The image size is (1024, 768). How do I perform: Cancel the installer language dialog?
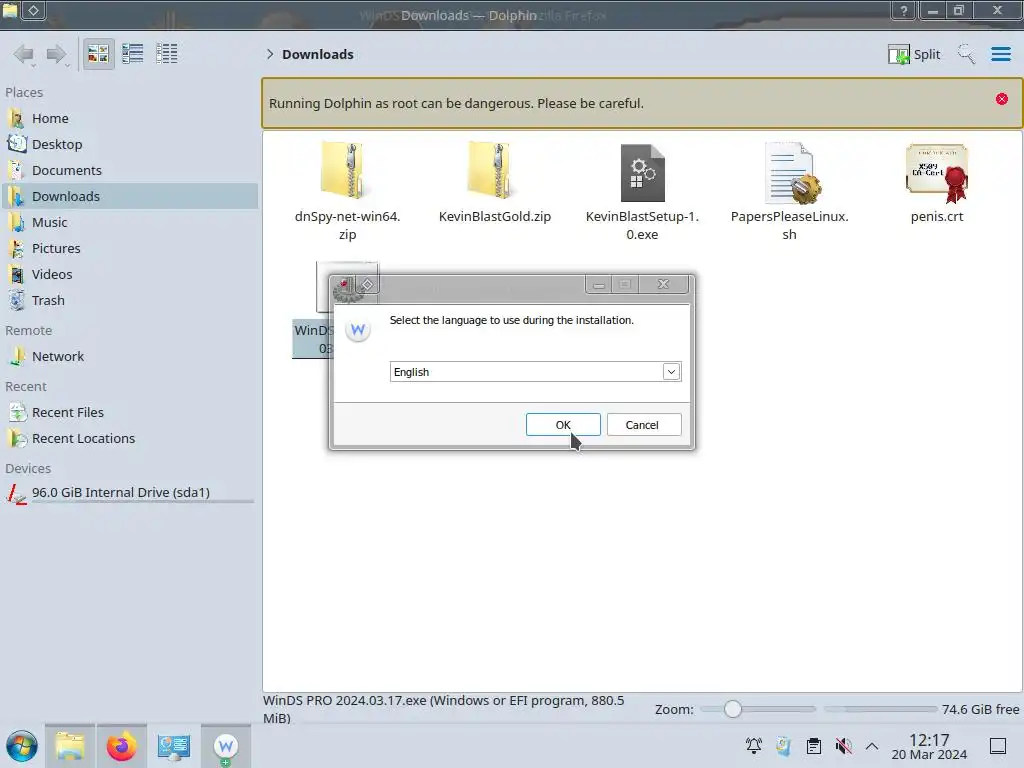(x=644, y=424)
